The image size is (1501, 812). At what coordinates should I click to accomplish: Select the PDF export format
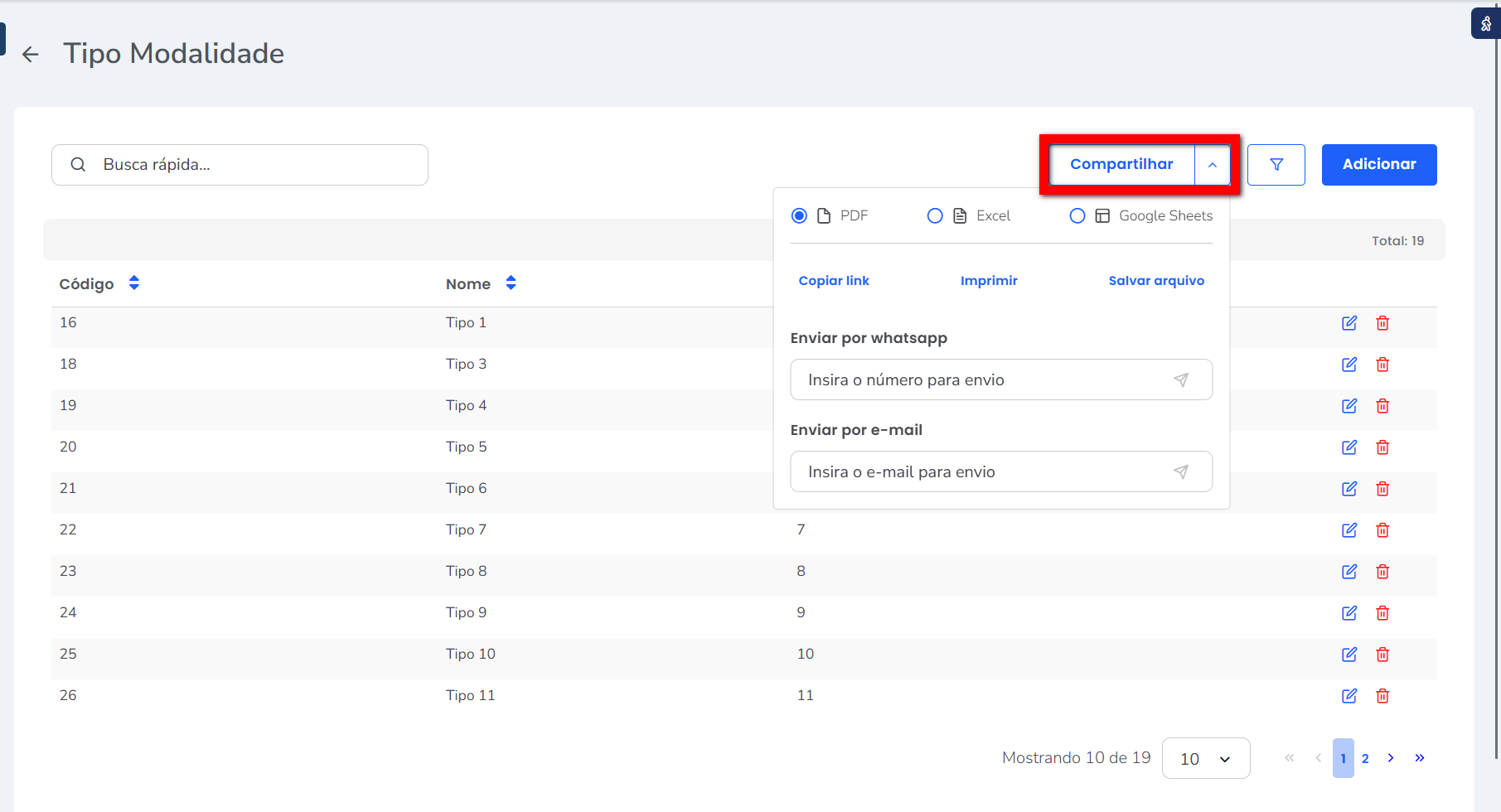pos(799,216)
